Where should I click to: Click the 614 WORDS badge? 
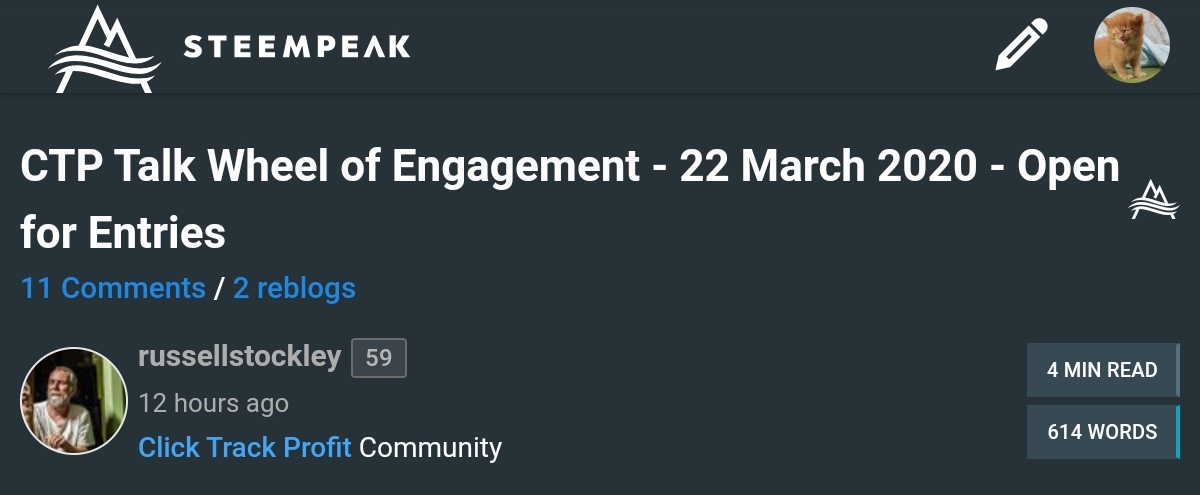point(1101,432)
